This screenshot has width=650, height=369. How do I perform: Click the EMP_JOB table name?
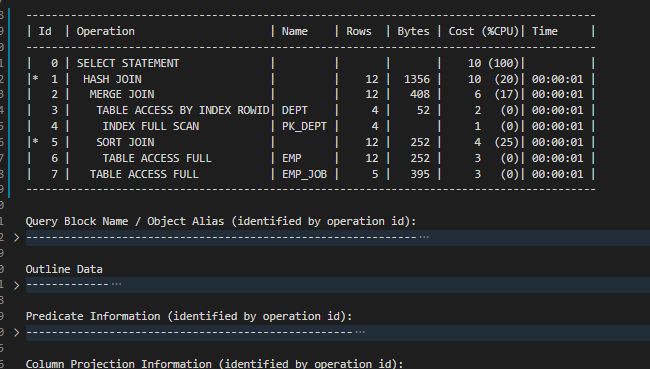pos(304,175)
